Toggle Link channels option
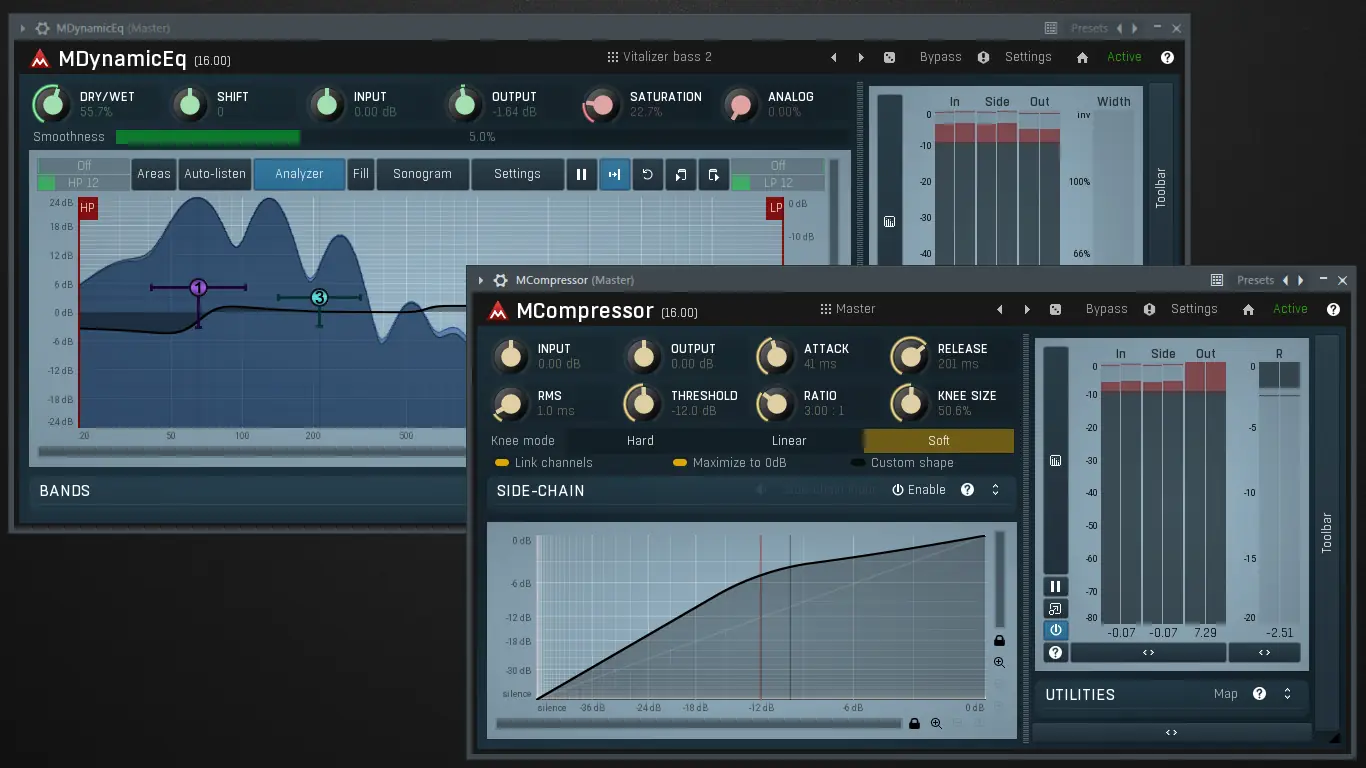The height and width of the screenshot is (768, 1366). click(543, 463)
